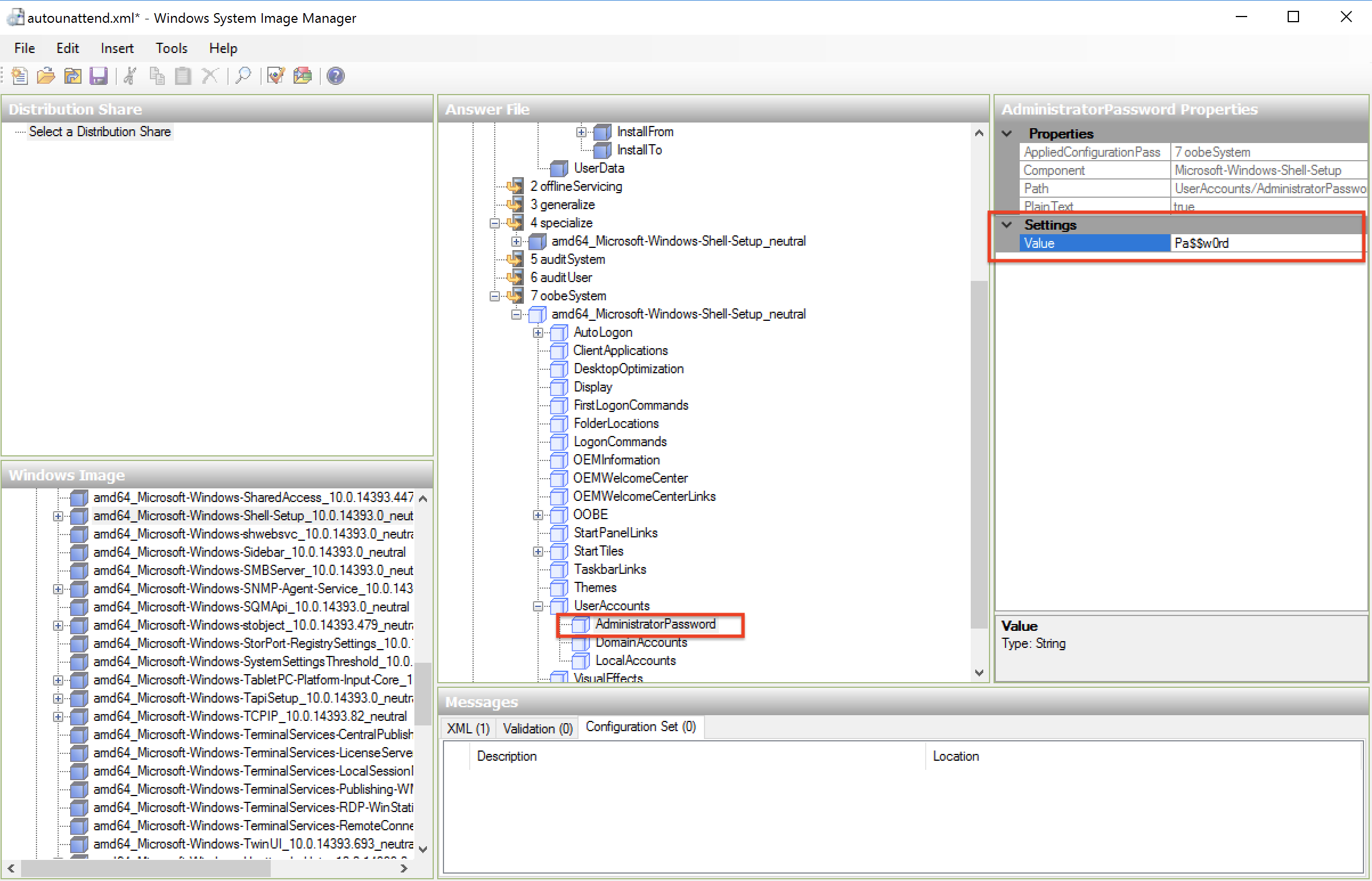Open the Tools menu

[x=171, y=48]
